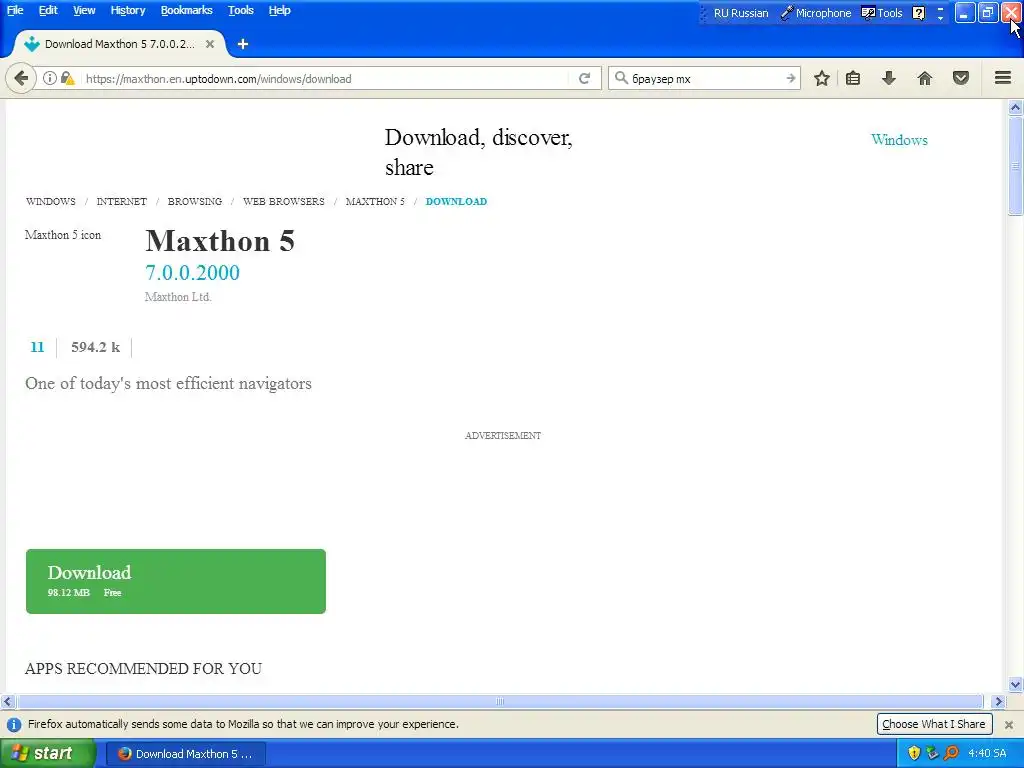This screenshot has height=768, width=1024.
Task: Save page to Pocket icon
Action: click(x=961, y=78)
